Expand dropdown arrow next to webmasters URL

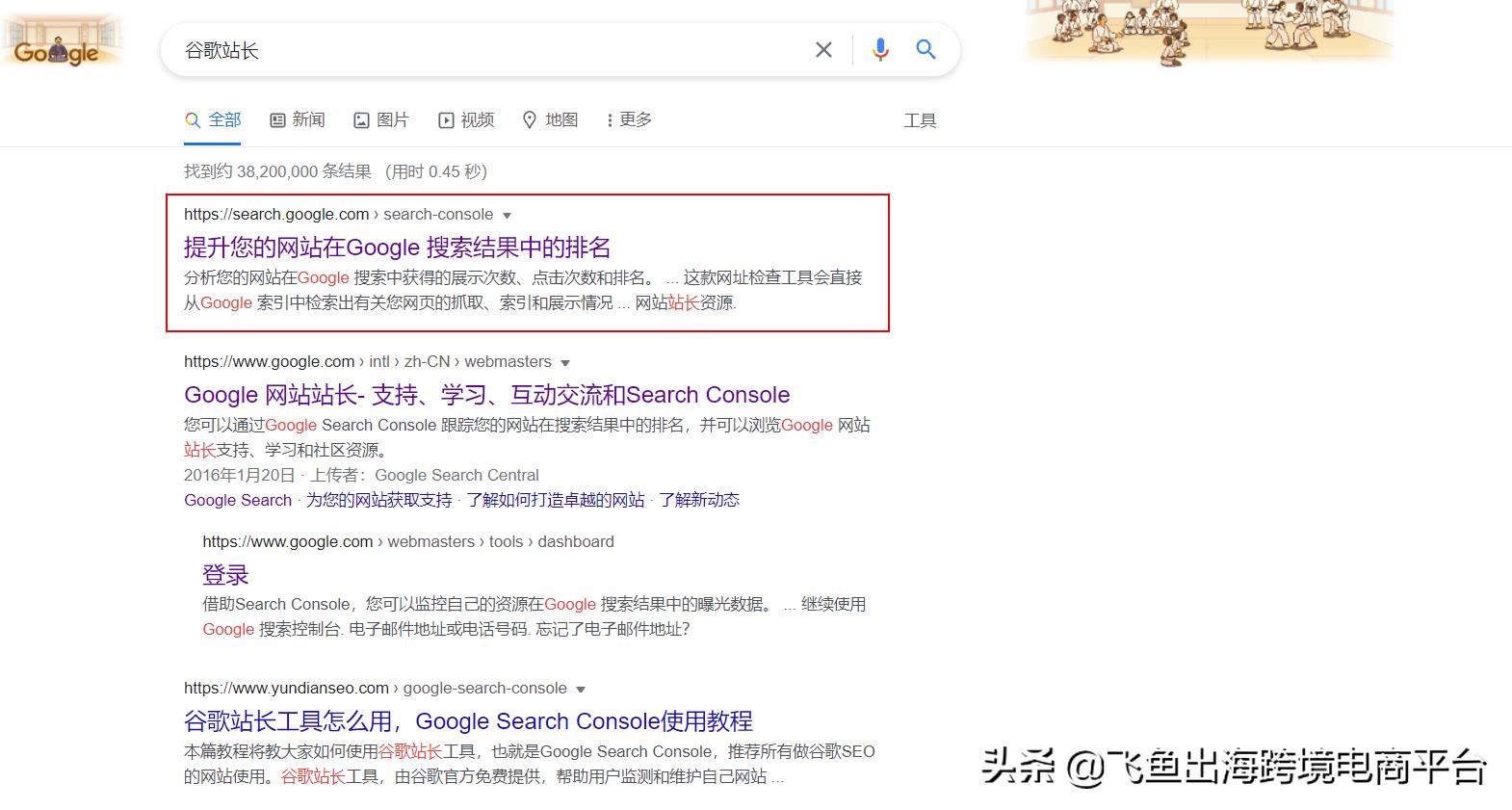[x=565, y=363]
